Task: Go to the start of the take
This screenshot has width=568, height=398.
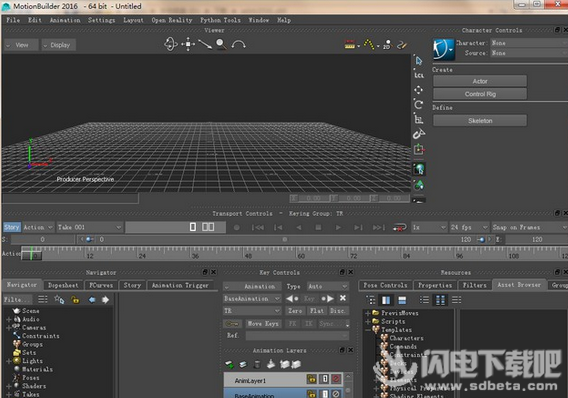Action: point(258,227)
